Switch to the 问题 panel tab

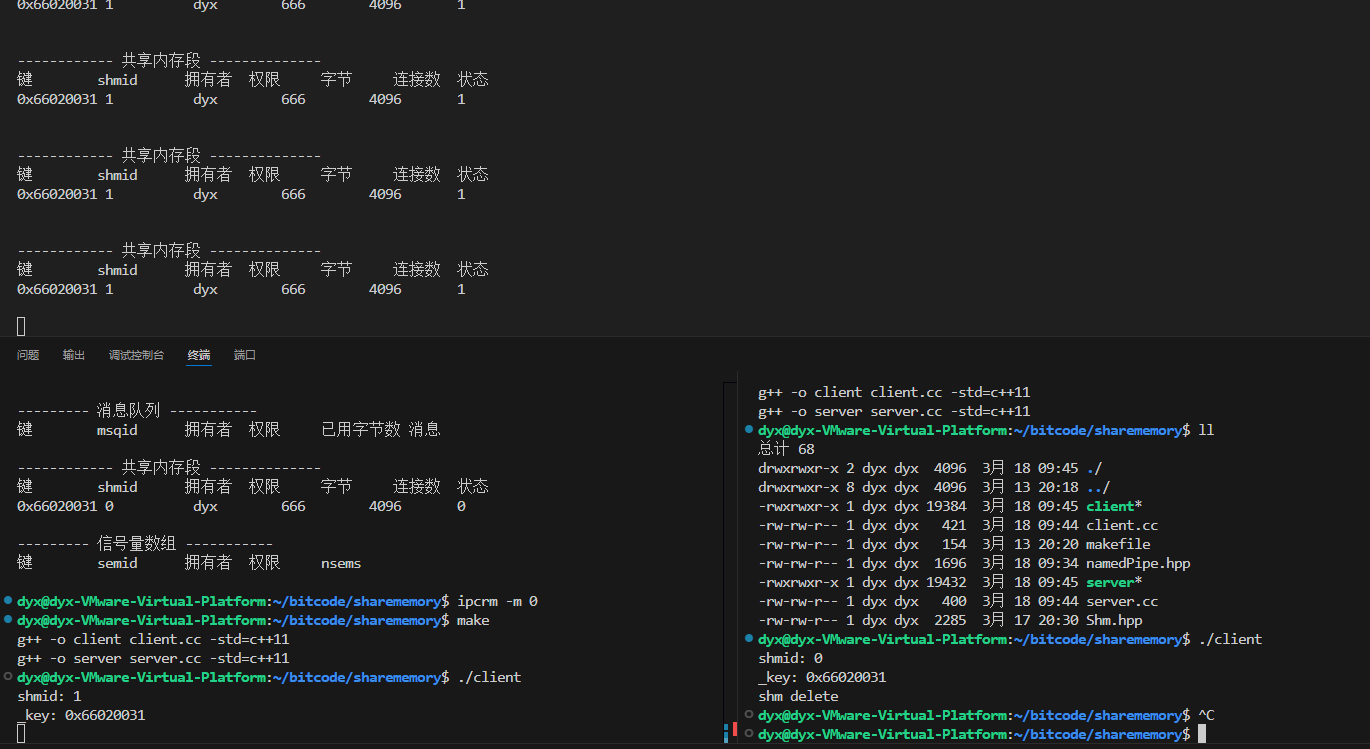28,355
